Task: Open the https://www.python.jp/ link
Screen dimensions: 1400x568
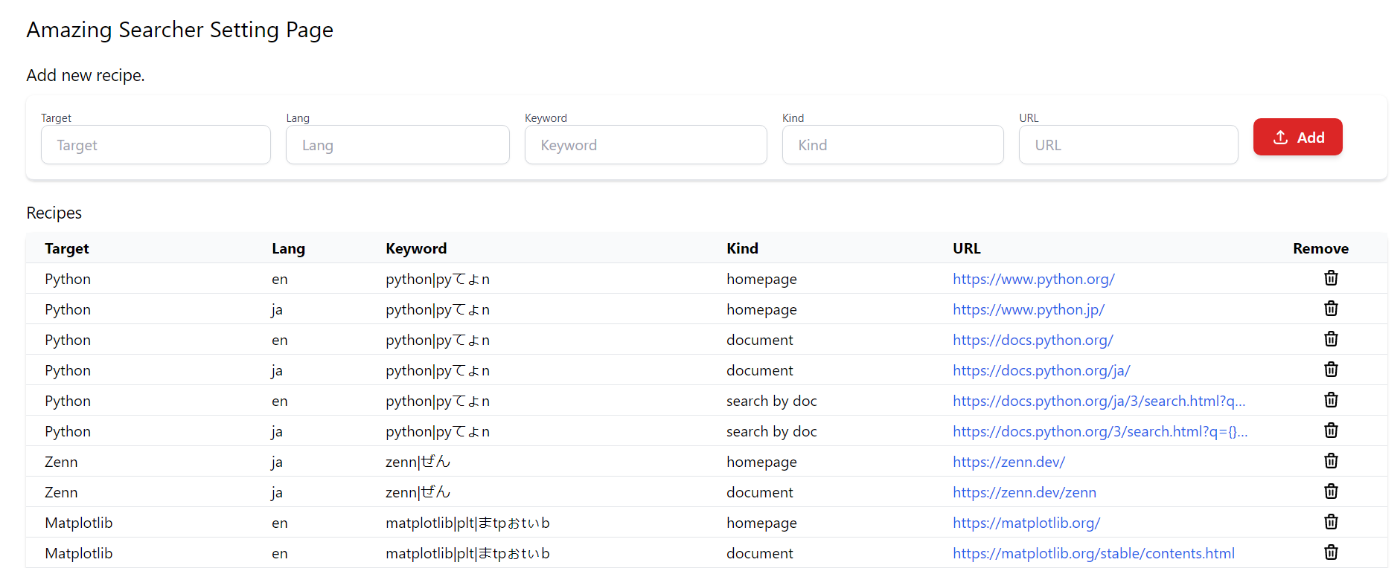Action: click(1028, 310)
